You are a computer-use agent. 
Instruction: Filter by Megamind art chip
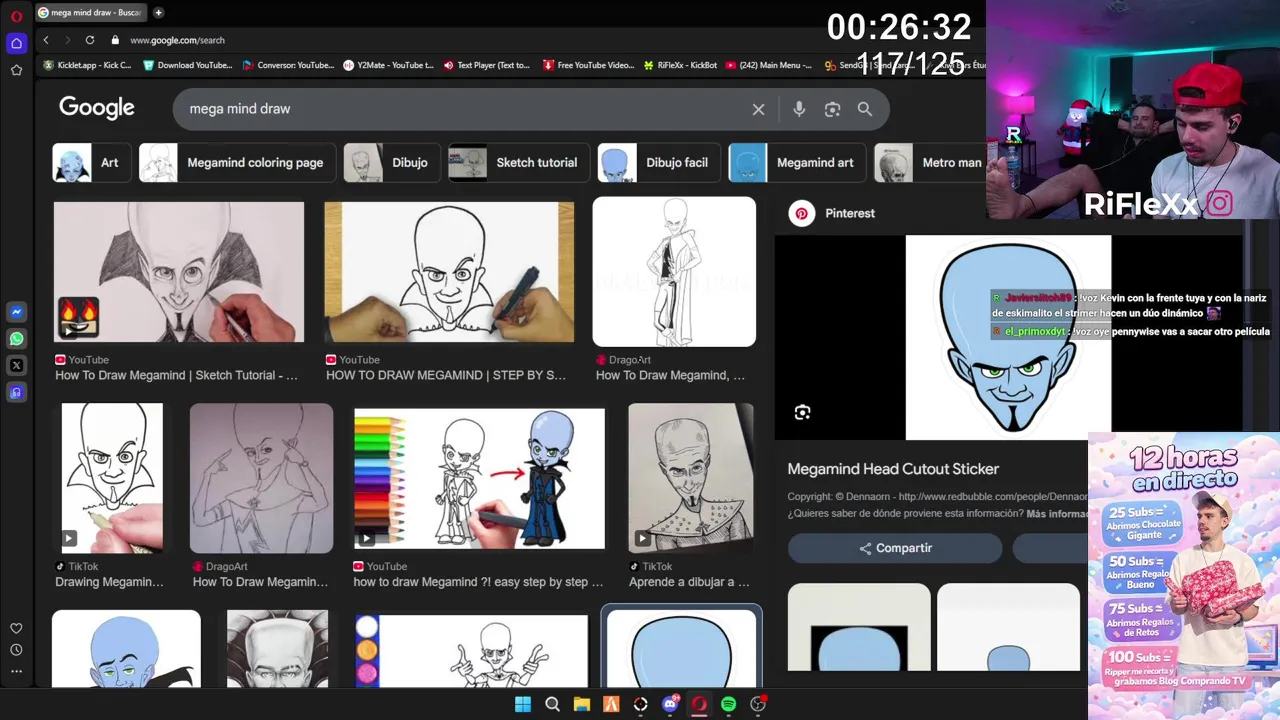click(797, 163)
